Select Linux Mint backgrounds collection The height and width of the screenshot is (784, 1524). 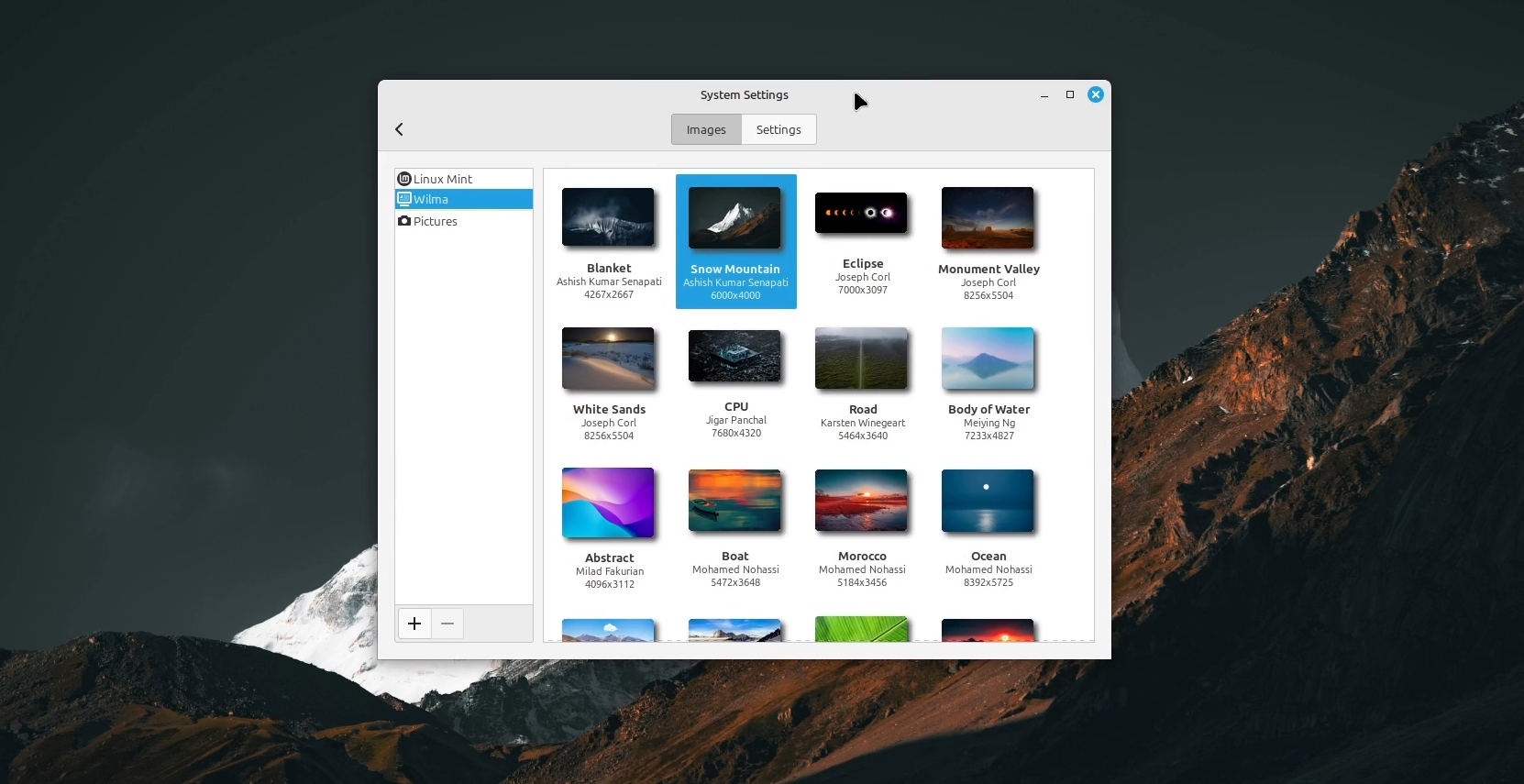pyautogui.click(x=464, y=179)
